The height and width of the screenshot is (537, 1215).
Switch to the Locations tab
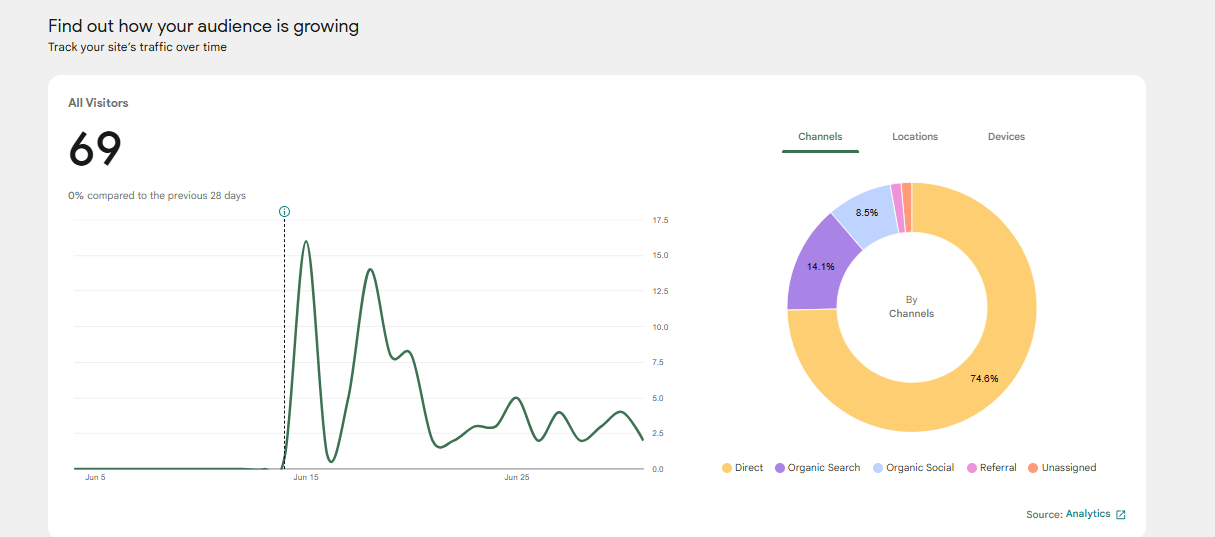click(x=915, y=137)
